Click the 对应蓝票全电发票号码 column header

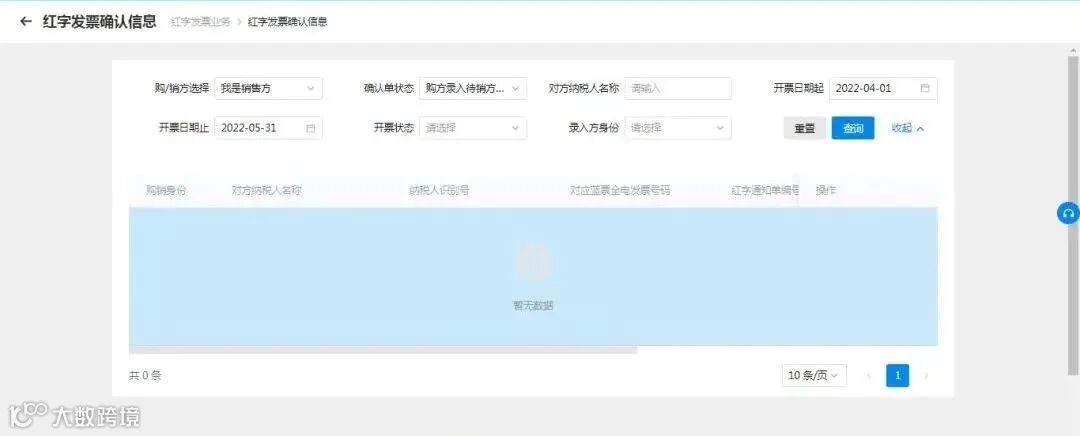click(620, 191)
